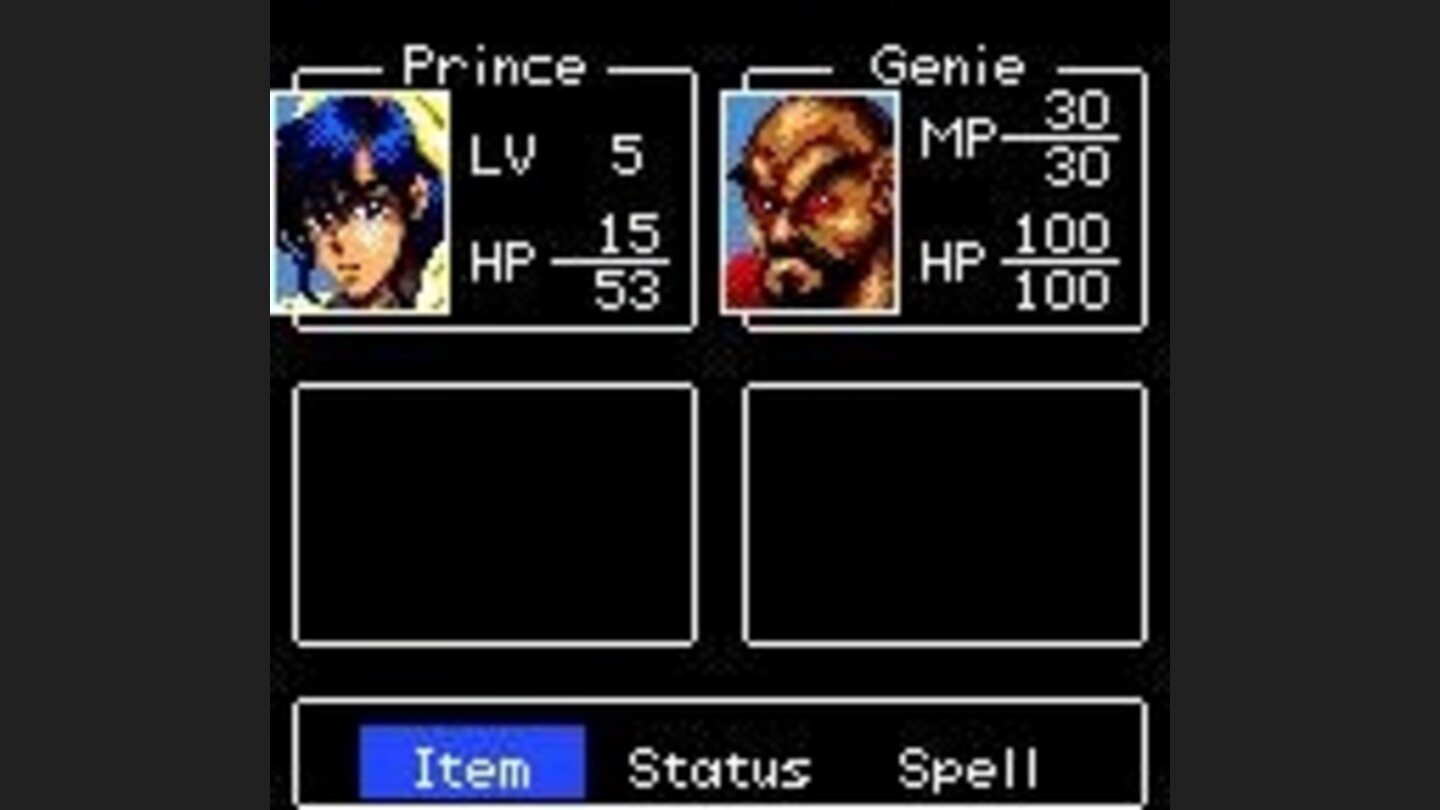The image size is (1440, 810).
Task: Choose the Spell menu option
Action: (968, 769)
